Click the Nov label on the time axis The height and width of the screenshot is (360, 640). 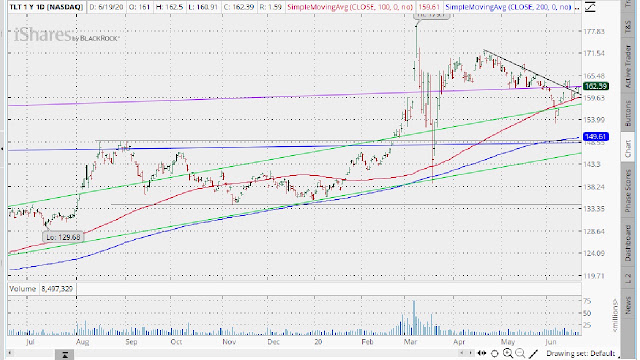[229, 342]
